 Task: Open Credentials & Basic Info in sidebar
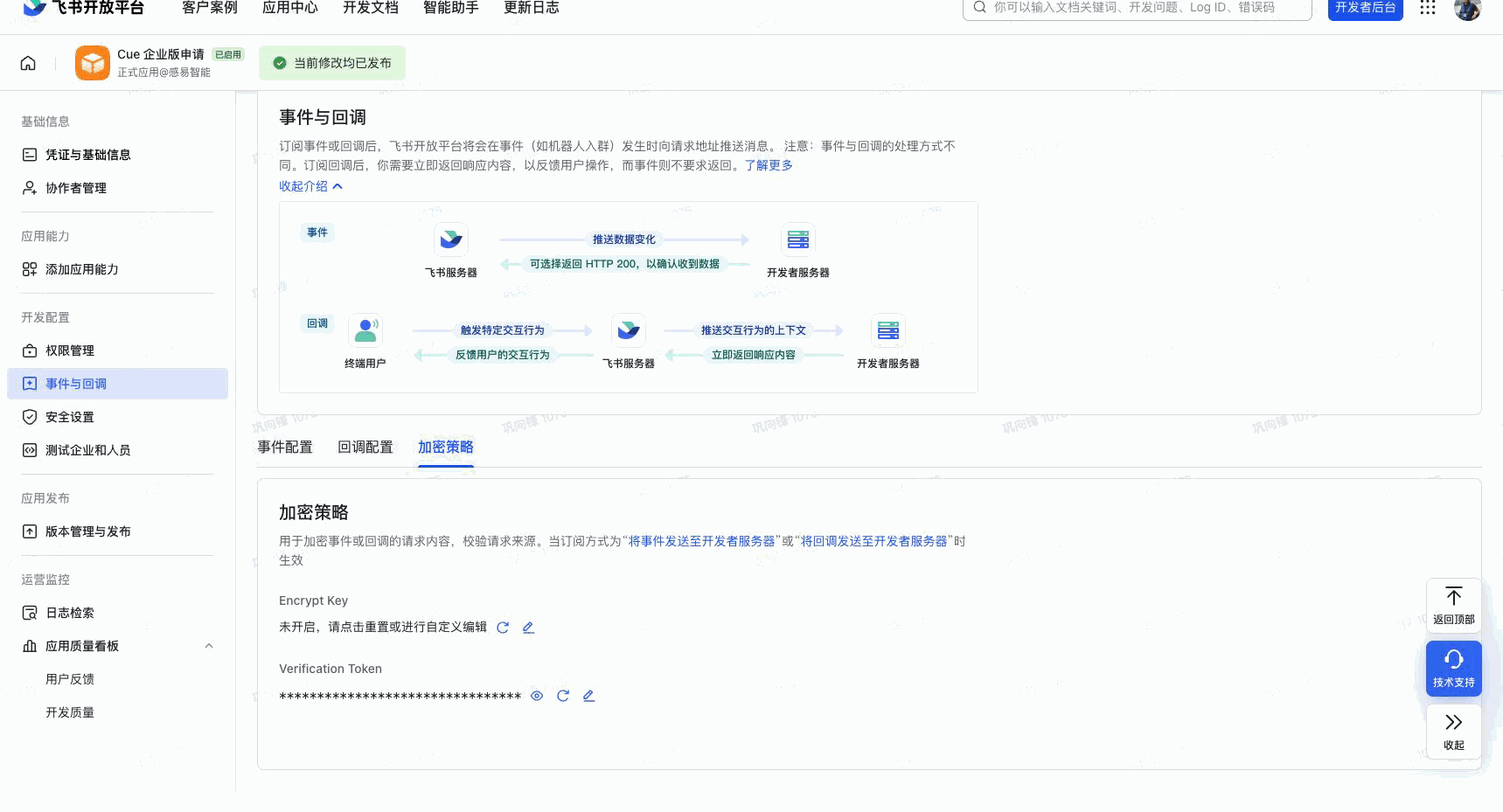pos(117,155)
